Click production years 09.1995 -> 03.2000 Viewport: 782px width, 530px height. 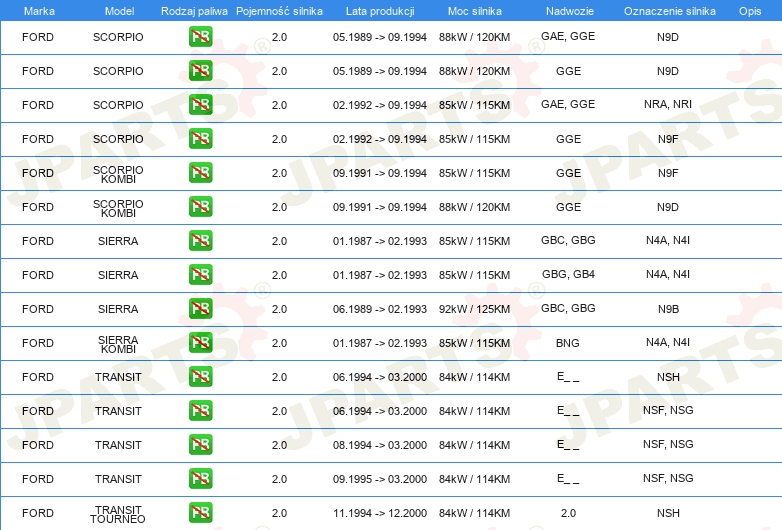[x=380, y=479]
